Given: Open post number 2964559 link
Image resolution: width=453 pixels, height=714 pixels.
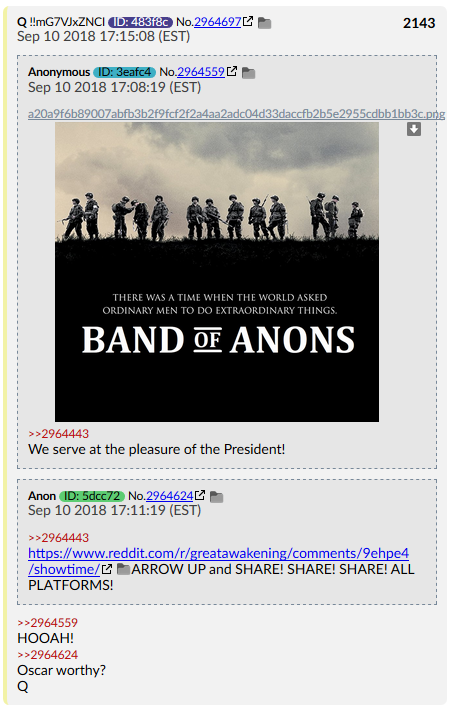Looking at the screenshot, I should pos(201,71).
